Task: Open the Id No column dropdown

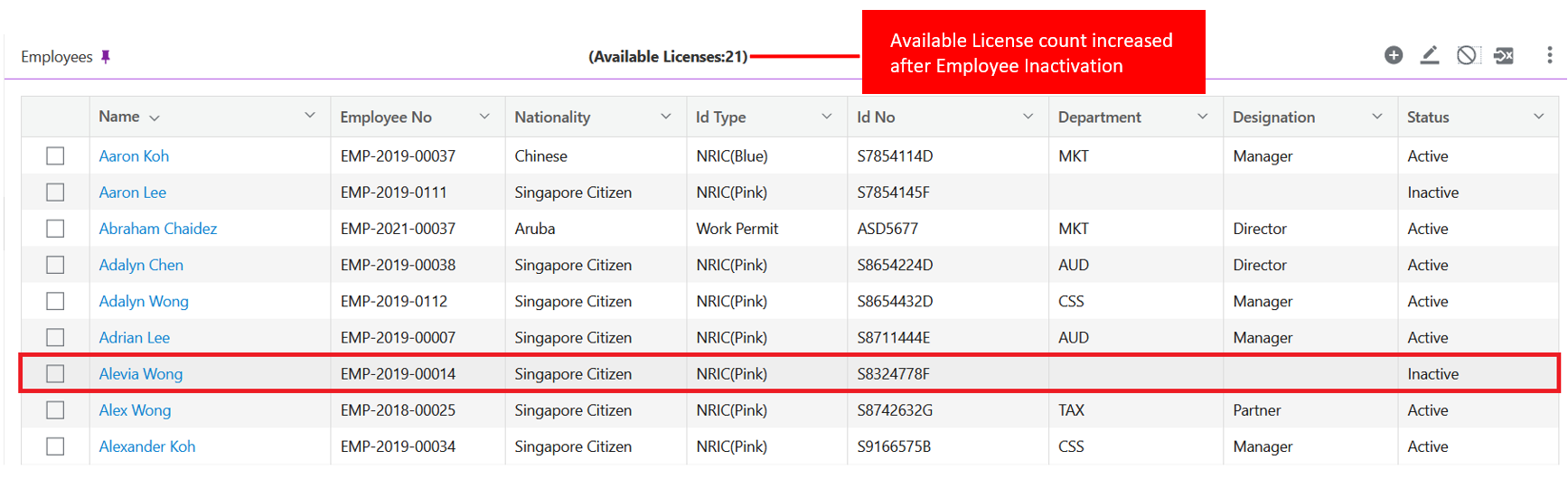Action: point(1028,117)
